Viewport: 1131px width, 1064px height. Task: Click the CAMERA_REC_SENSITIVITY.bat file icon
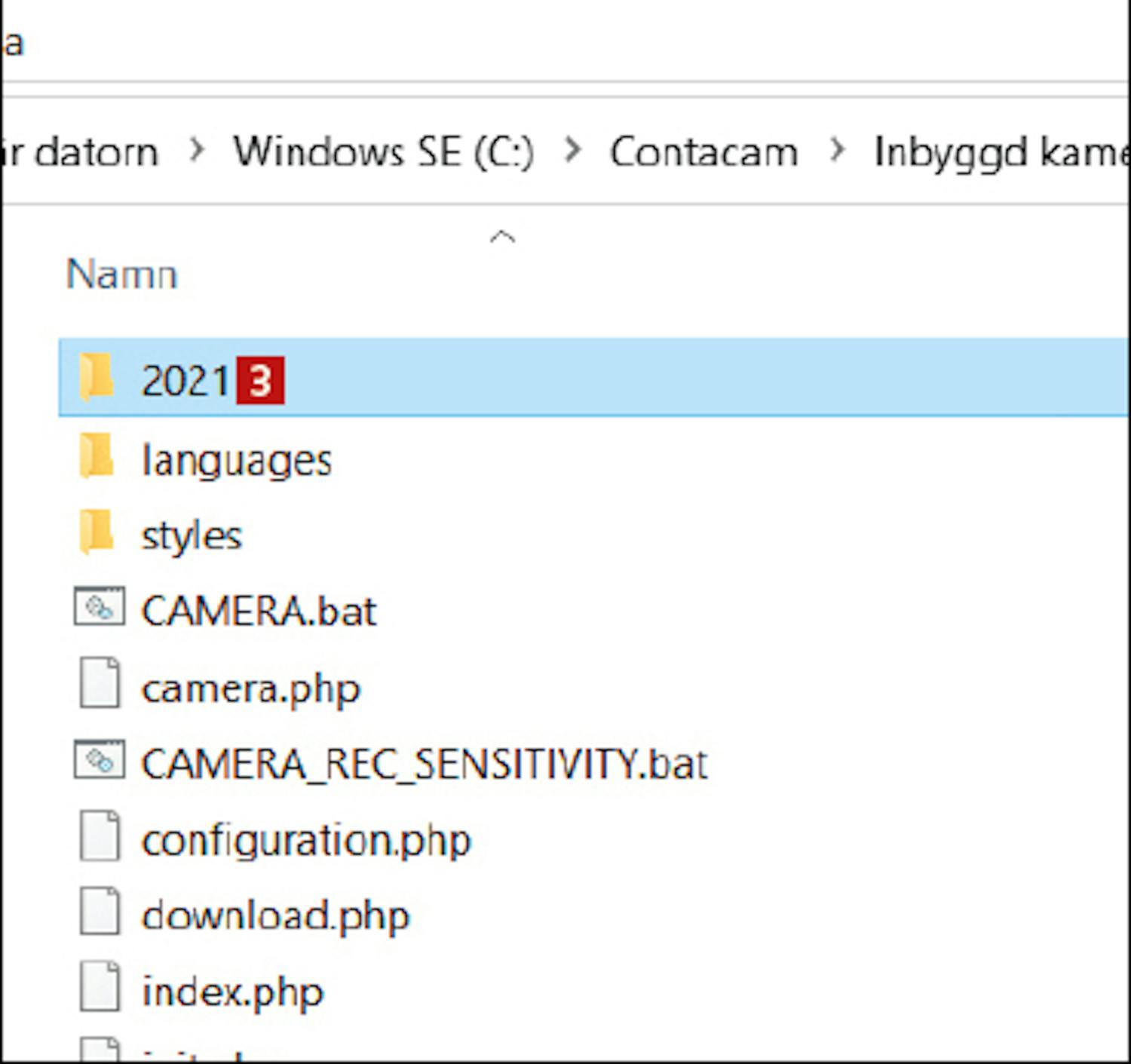[99, 760]
